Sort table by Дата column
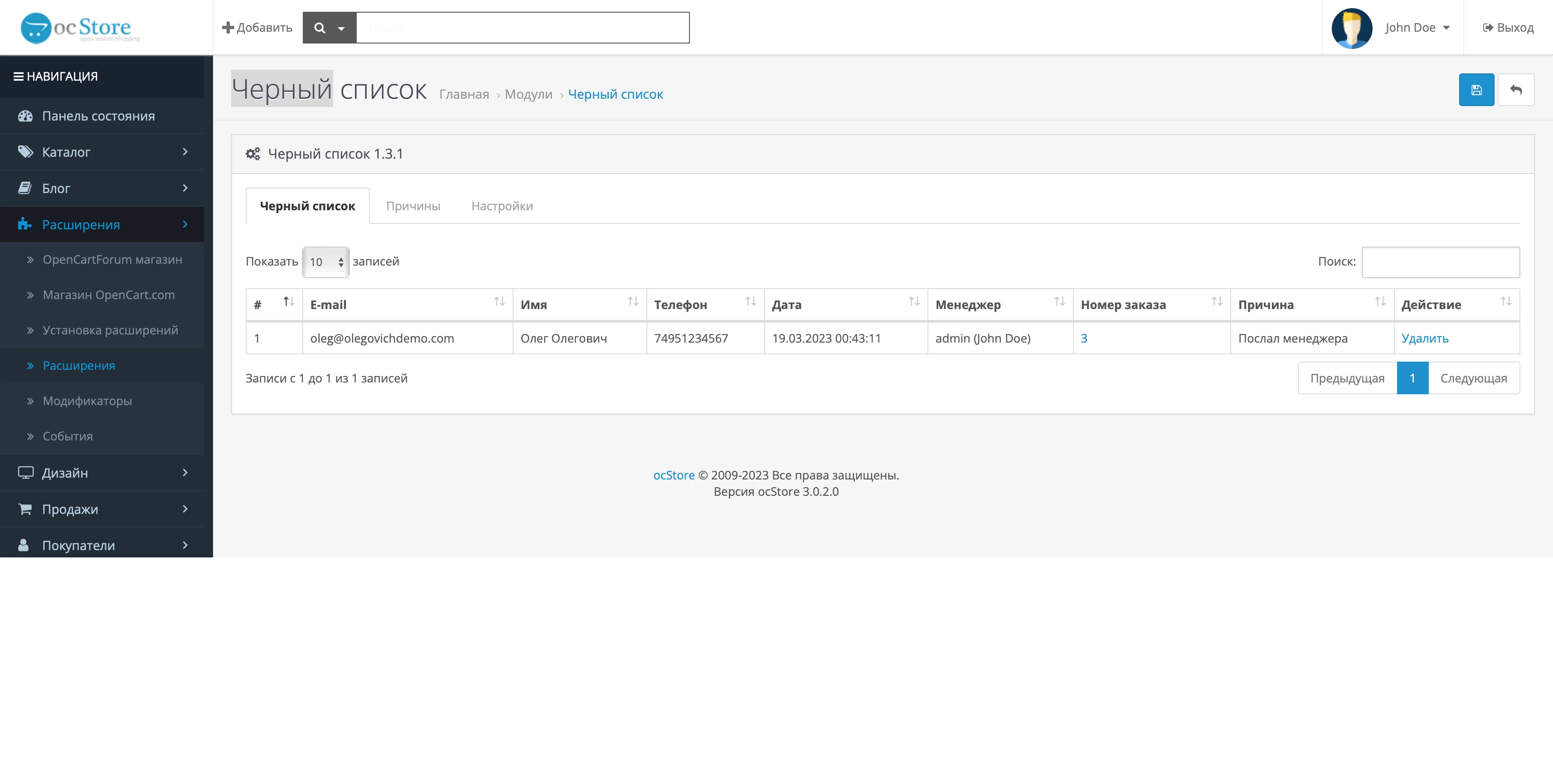 coord(846,305)
